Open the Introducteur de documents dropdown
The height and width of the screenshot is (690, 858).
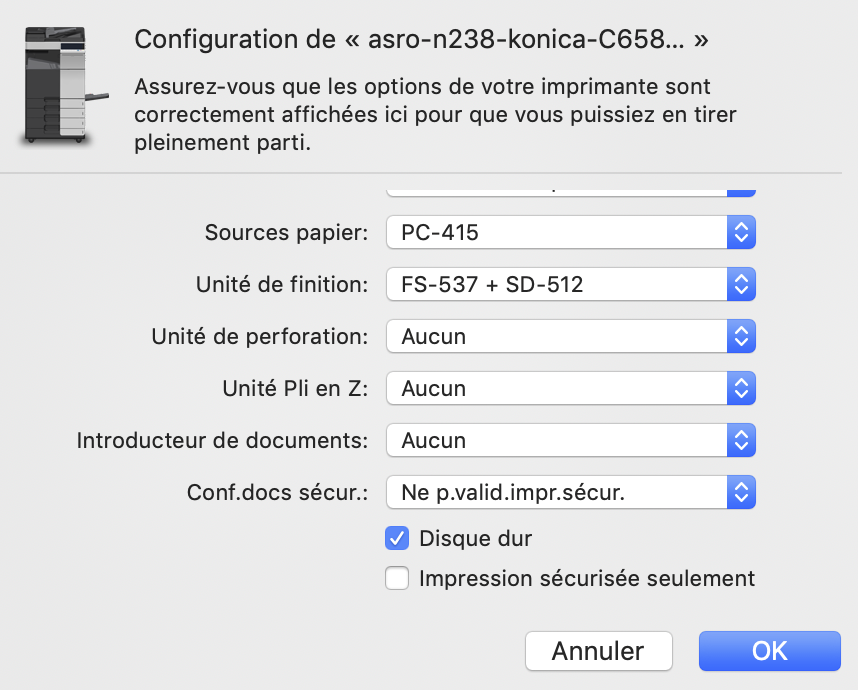(571, 440)
